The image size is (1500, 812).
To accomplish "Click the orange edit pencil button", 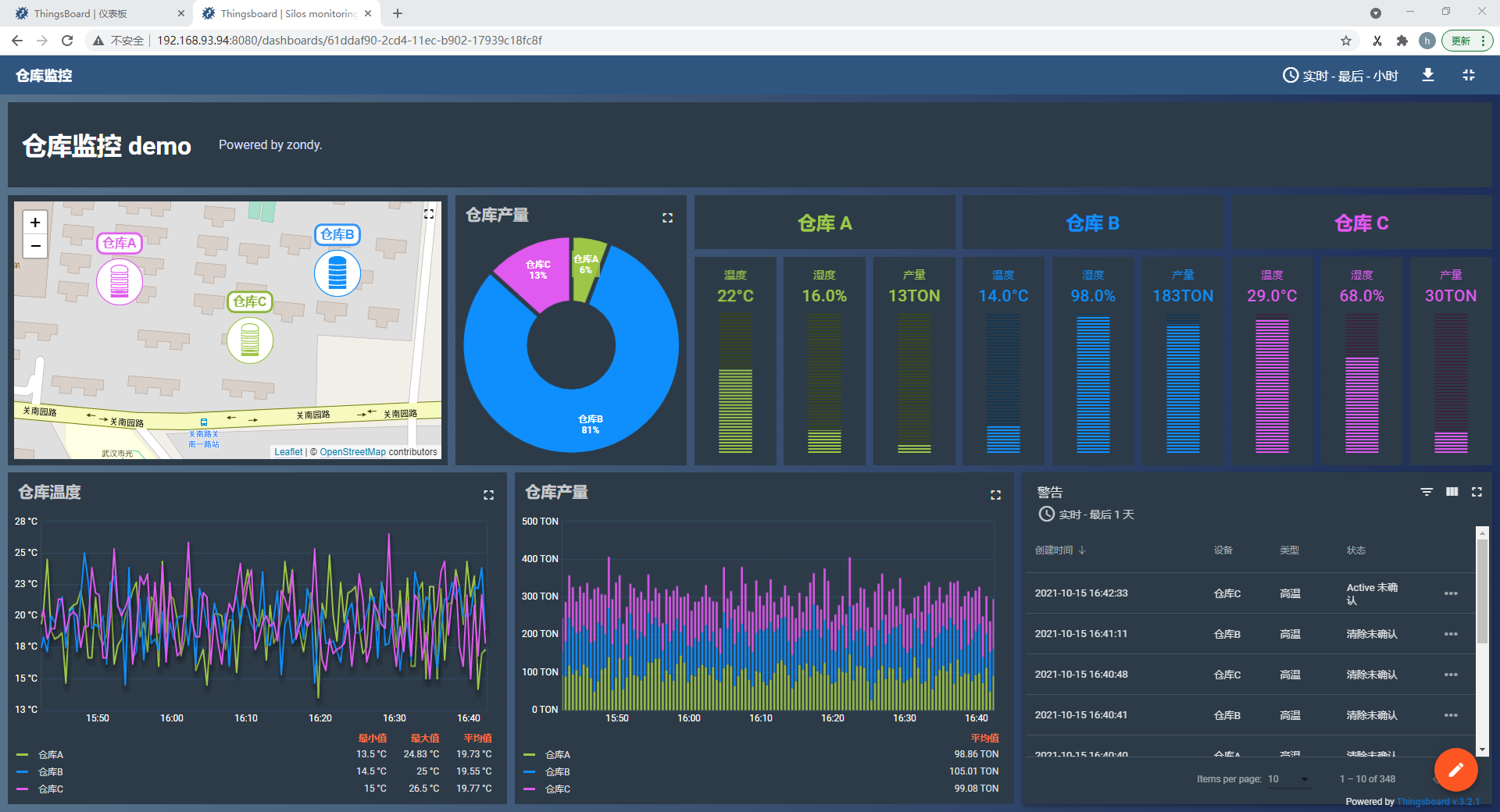I will 1455,770.
